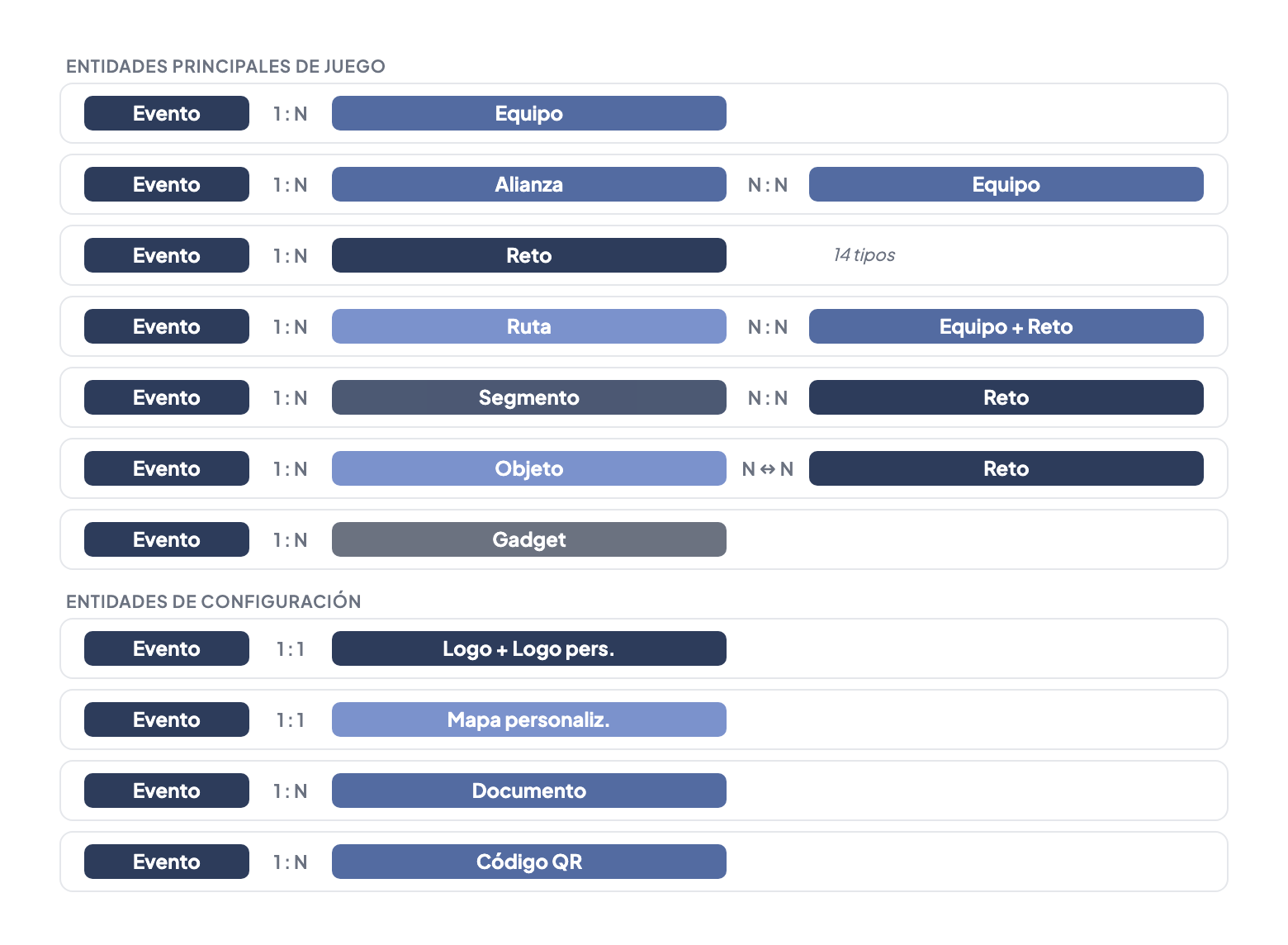
Task: Select the Código QR block
Action: pos(528,862)
